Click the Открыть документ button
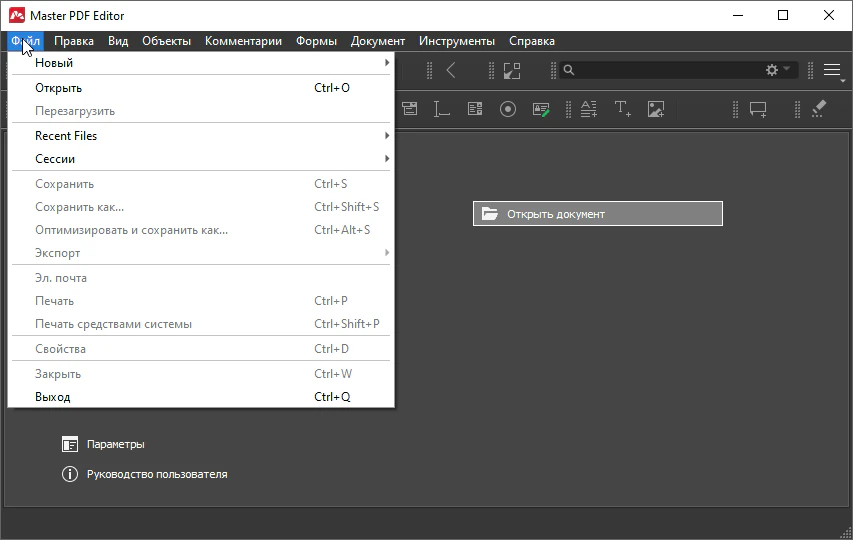853x540 pixels. pyautogui.click(x=597, y=213)
